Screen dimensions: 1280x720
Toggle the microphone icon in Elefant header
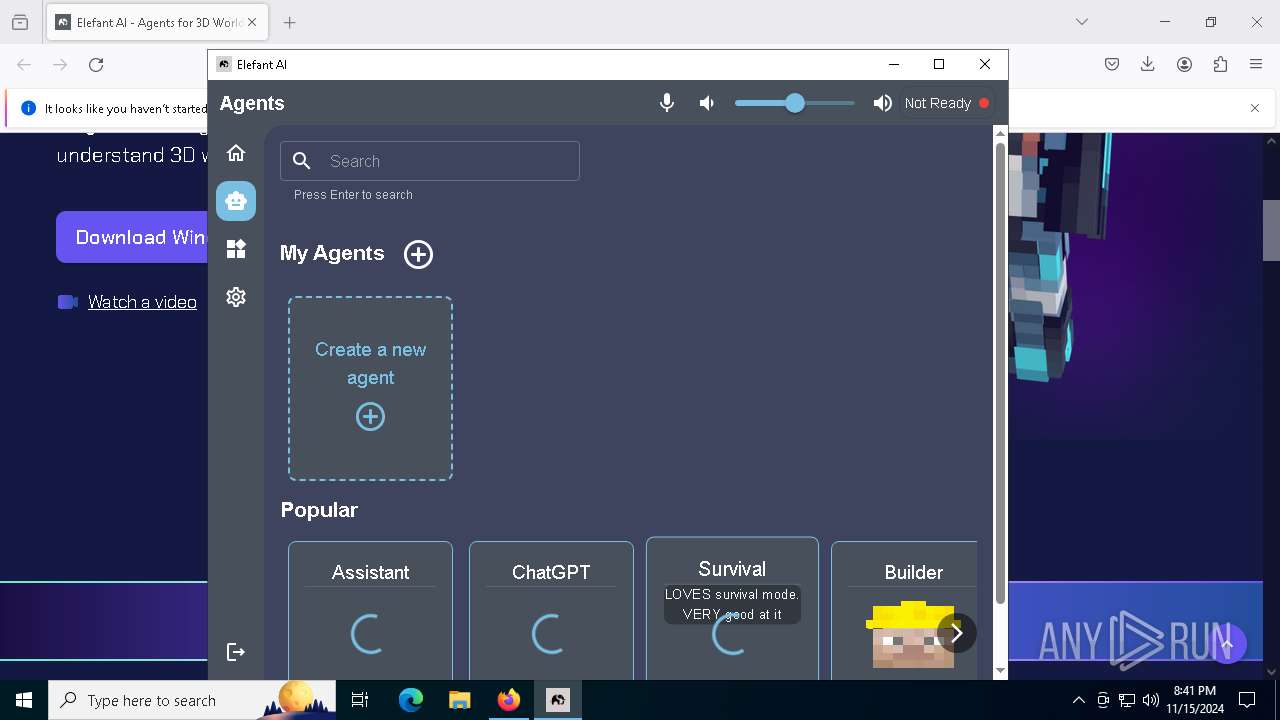(x=667, y=103)
